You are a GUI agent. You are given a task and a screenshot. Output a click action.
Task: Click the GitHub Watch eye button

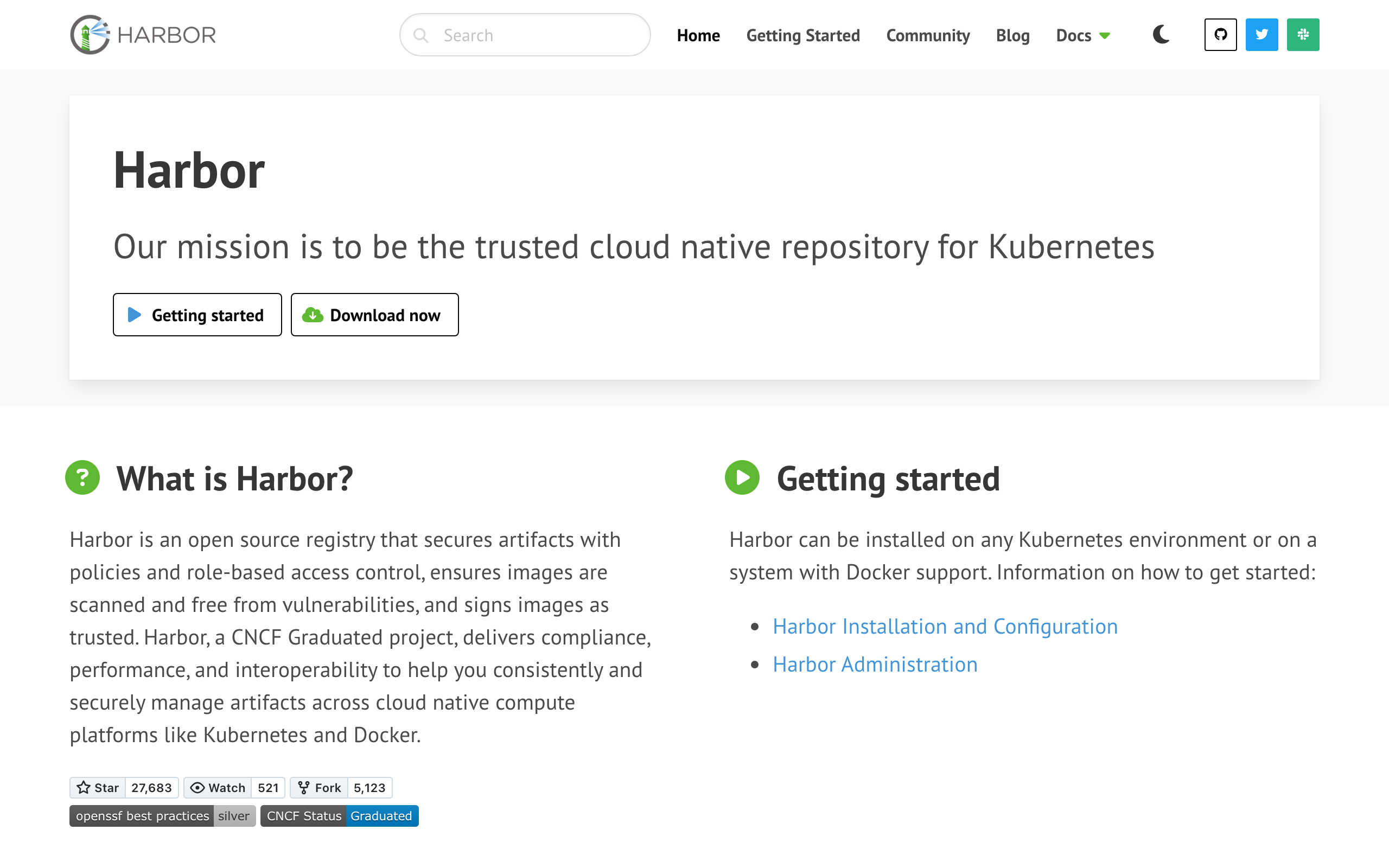coord(219,788)
